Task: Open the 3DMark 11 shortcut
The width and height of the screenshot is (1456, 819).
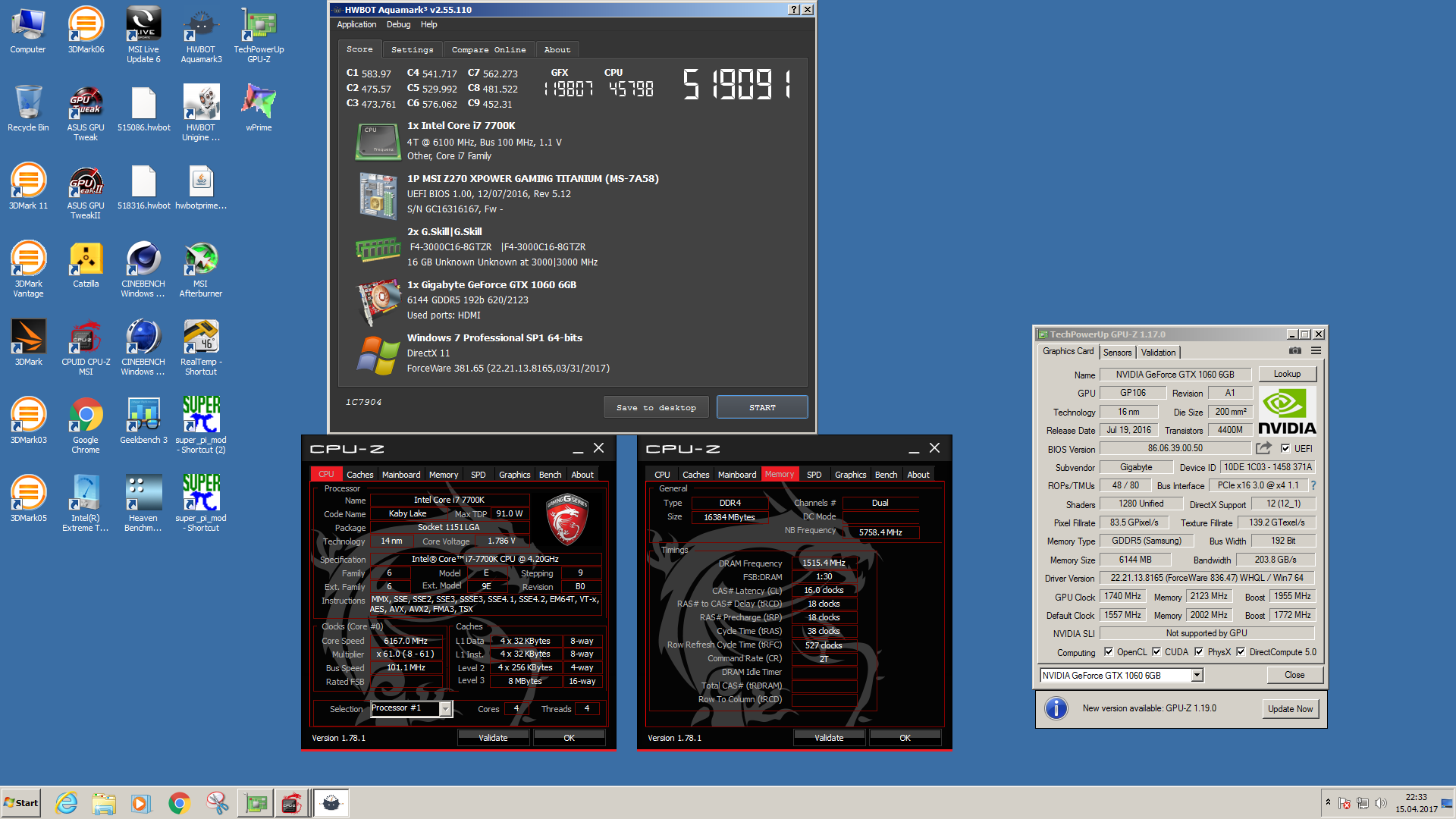Action: 28,187
